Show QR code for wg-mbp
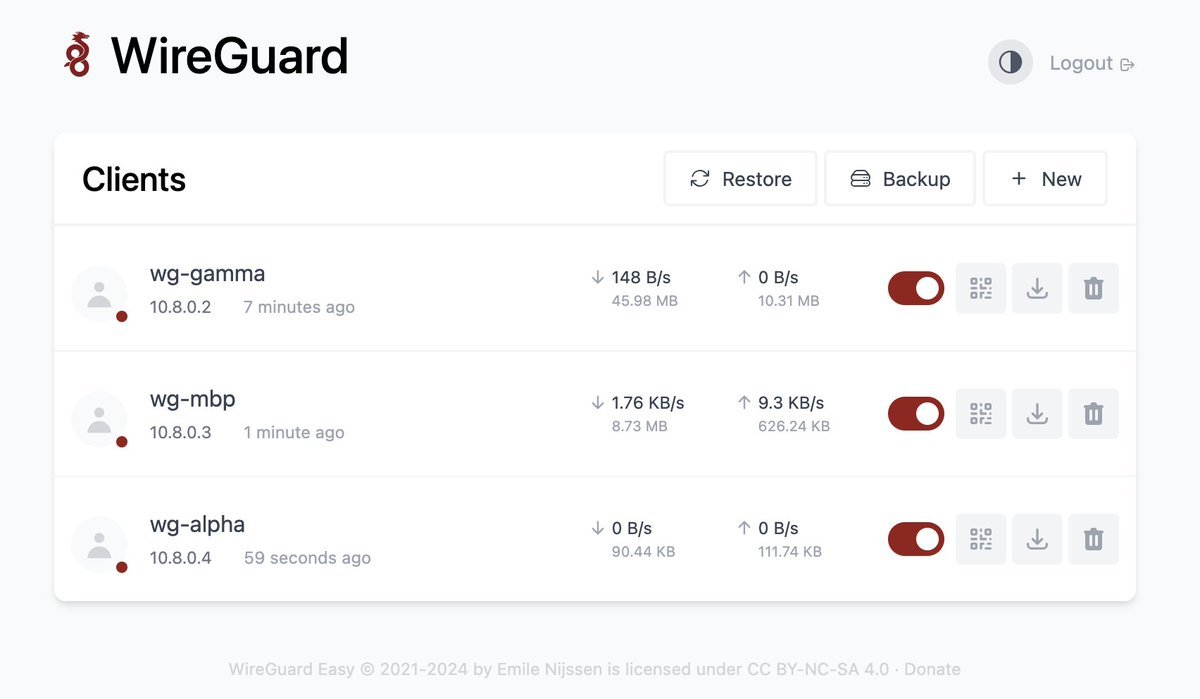Image resolution: width=1200 pixels, height=699 pixels. (x=981, y=414)
